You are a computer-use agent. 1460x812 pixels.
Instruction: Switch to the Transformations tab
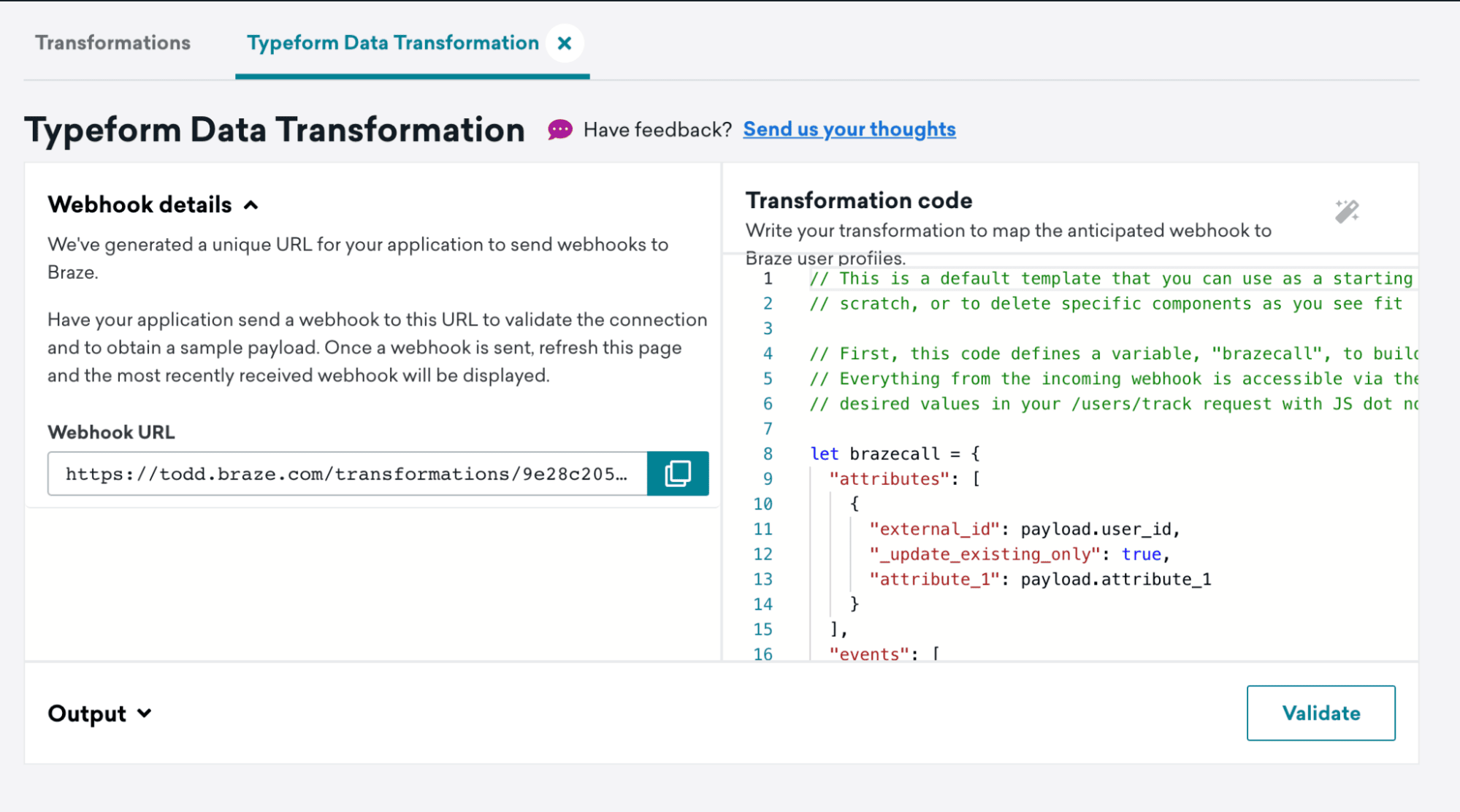[112, 43]
